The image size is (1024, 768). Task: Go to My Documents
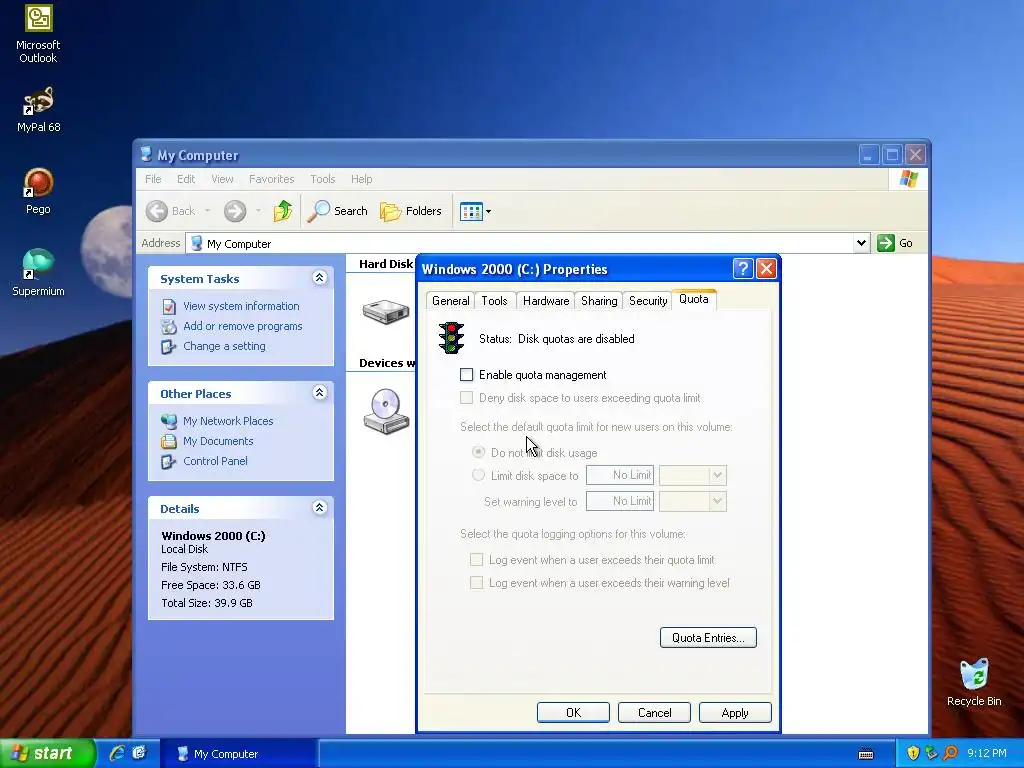pyautogui.click(x=218, y=441)
